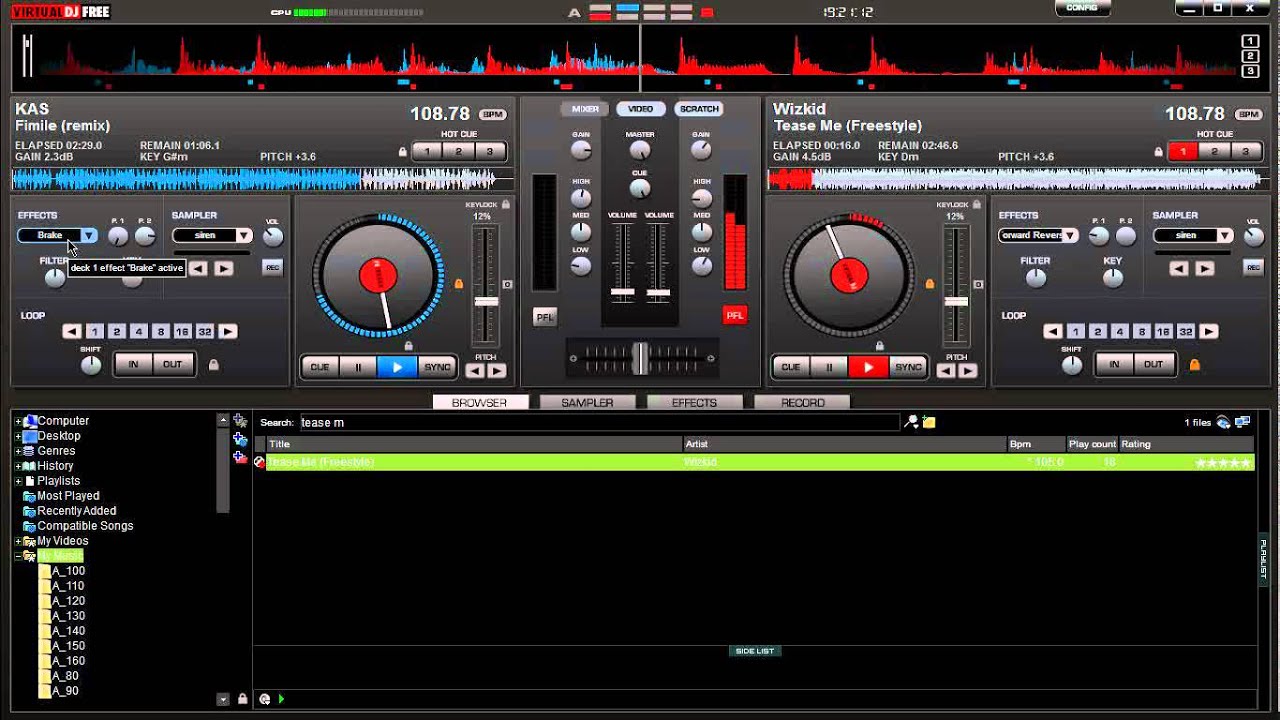The height and width of the screenshot is (720, 1280).
Task: Collapse the My Music folder node
Action: 18,557
